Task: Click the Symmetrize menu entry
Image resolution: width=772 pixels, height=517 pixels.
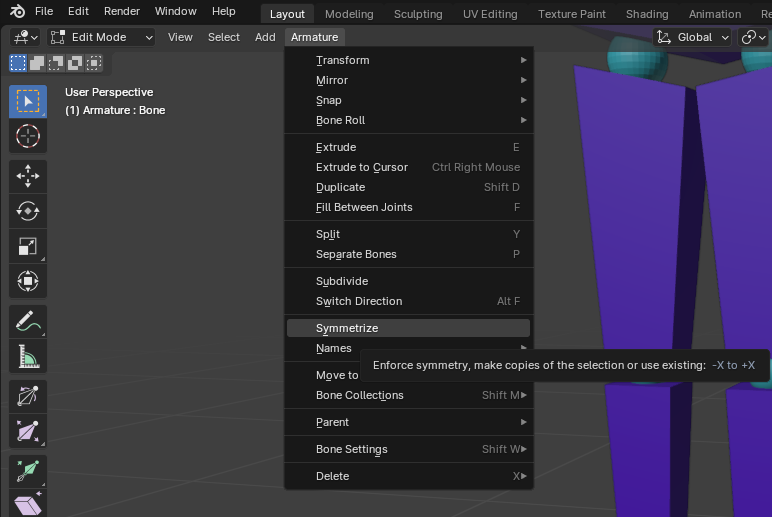Action: click(409, 328)
